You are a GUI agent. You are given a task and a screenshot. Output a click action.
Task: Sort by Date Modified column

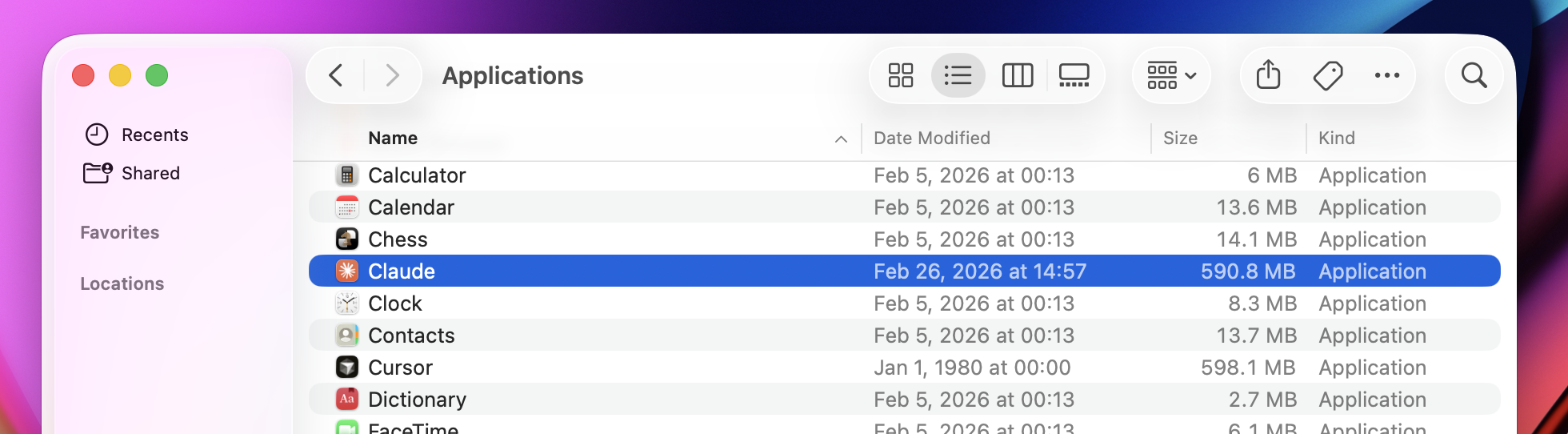coord(932,139)
